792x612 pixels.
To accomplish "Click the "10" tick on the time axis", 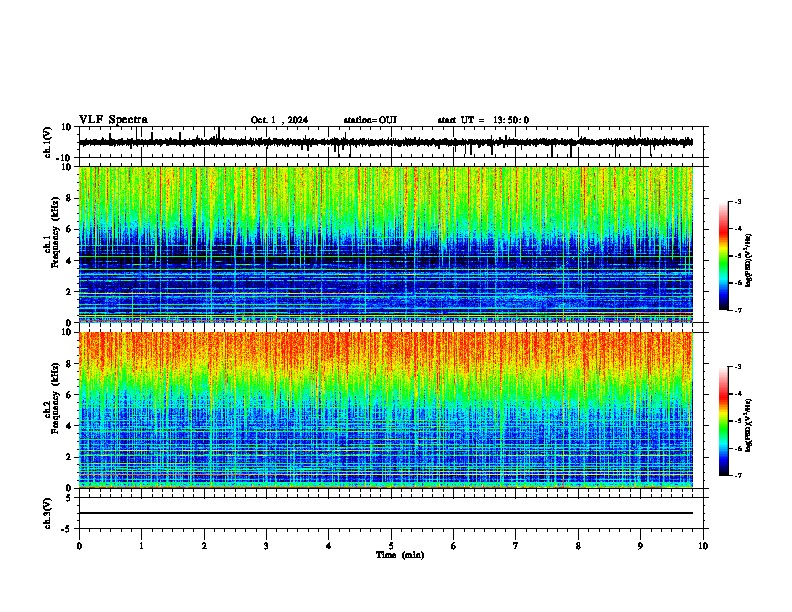I will (703, 546).
